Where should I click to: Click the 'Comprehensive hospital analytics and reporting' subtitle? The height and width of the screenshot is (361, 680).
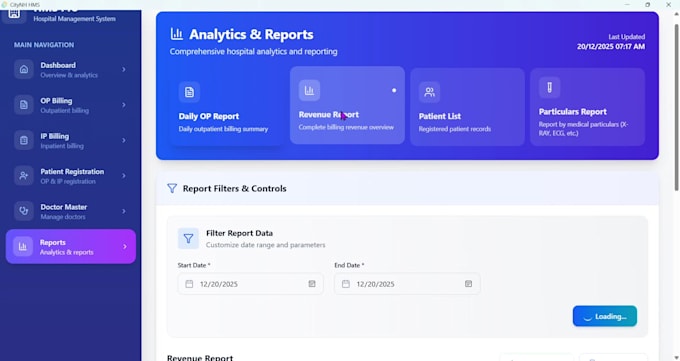253,52
